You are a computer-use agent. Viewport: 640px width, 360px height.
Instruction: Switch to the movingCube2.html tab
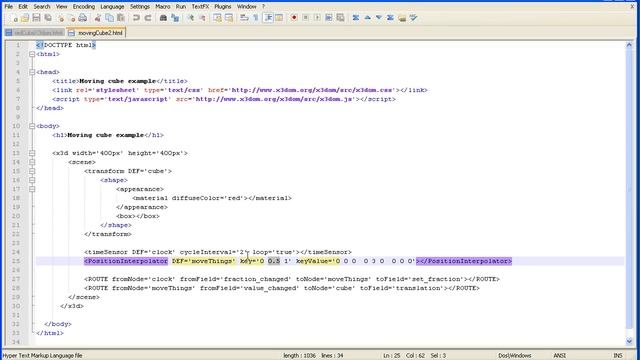[96, 33]
